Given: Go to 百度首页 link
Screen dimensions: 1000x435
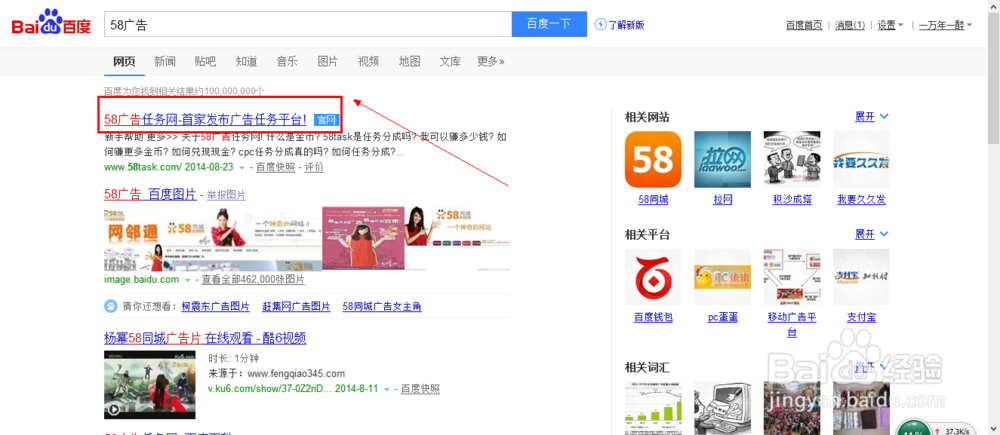Looking at the screenshot, I should tap(804, 25).
